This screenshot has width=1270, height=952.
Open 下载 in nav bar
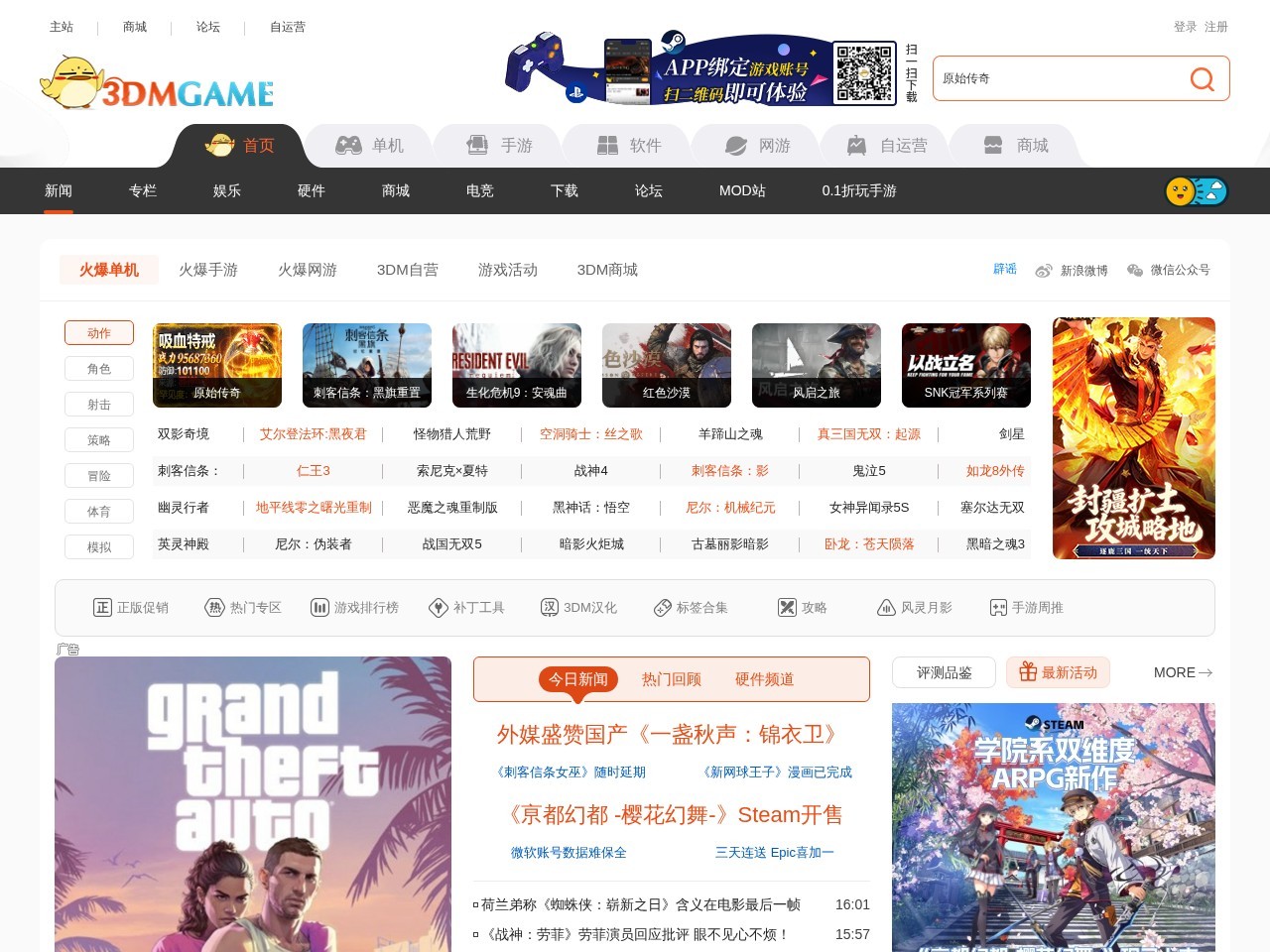[565, 190]
